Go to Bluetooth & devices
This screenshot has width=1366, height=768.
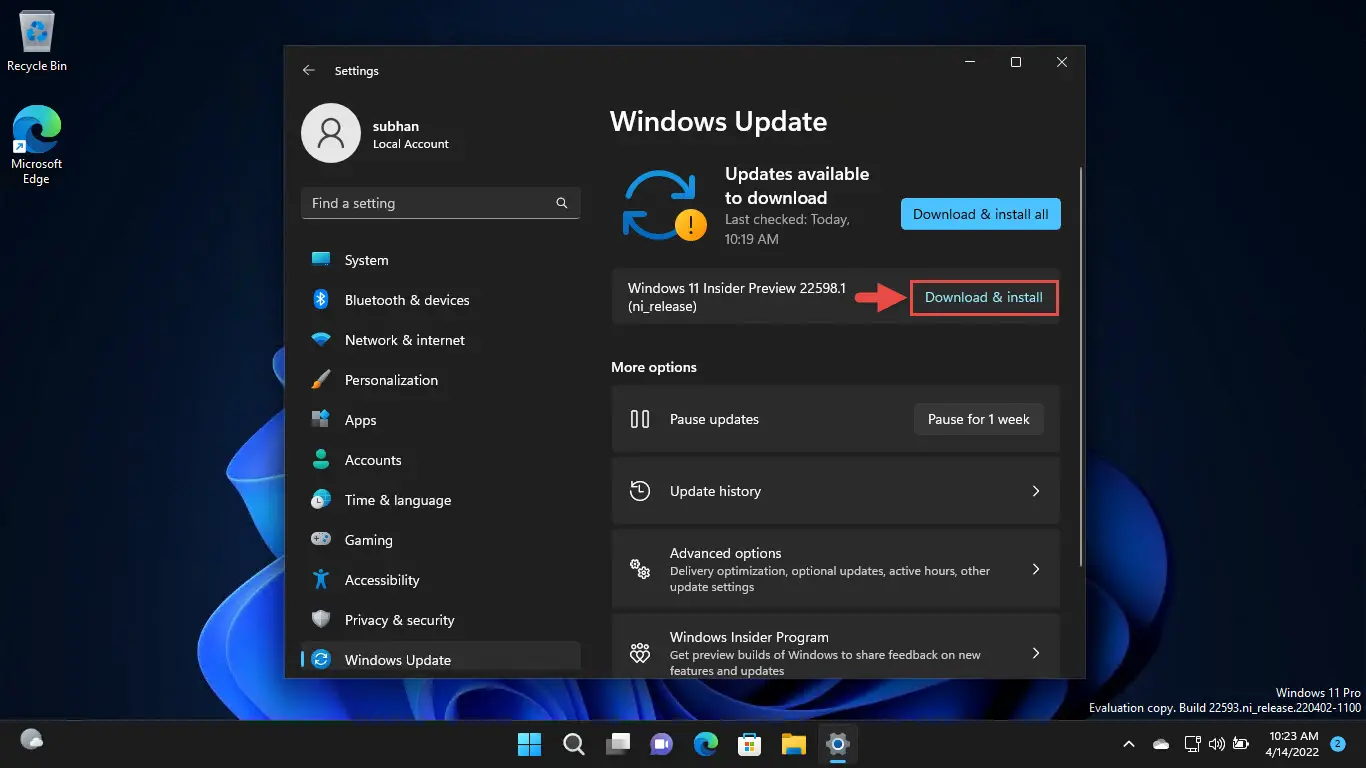click(x=440, y=300)
